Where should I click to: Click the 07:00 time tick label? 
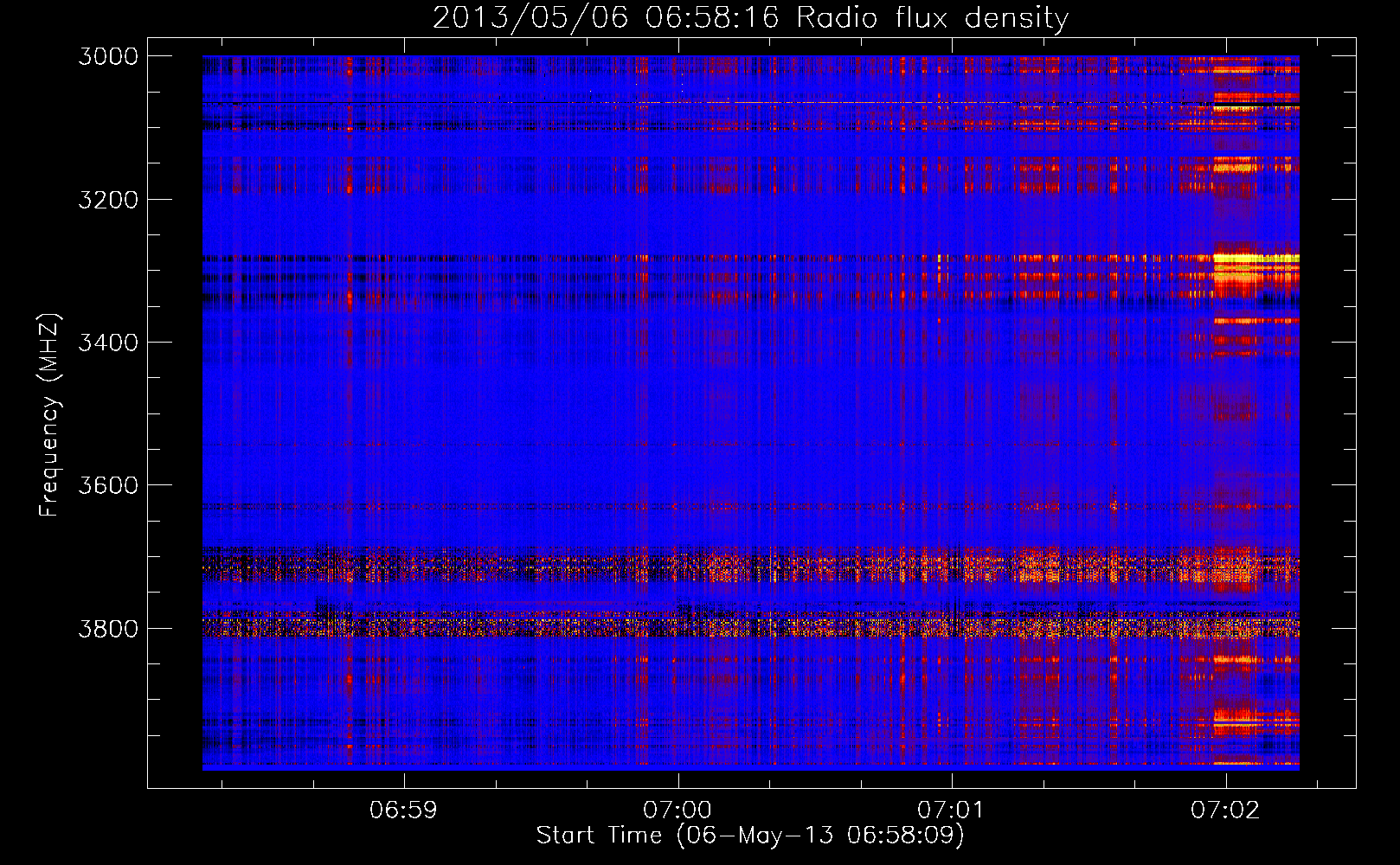(678, 810)
